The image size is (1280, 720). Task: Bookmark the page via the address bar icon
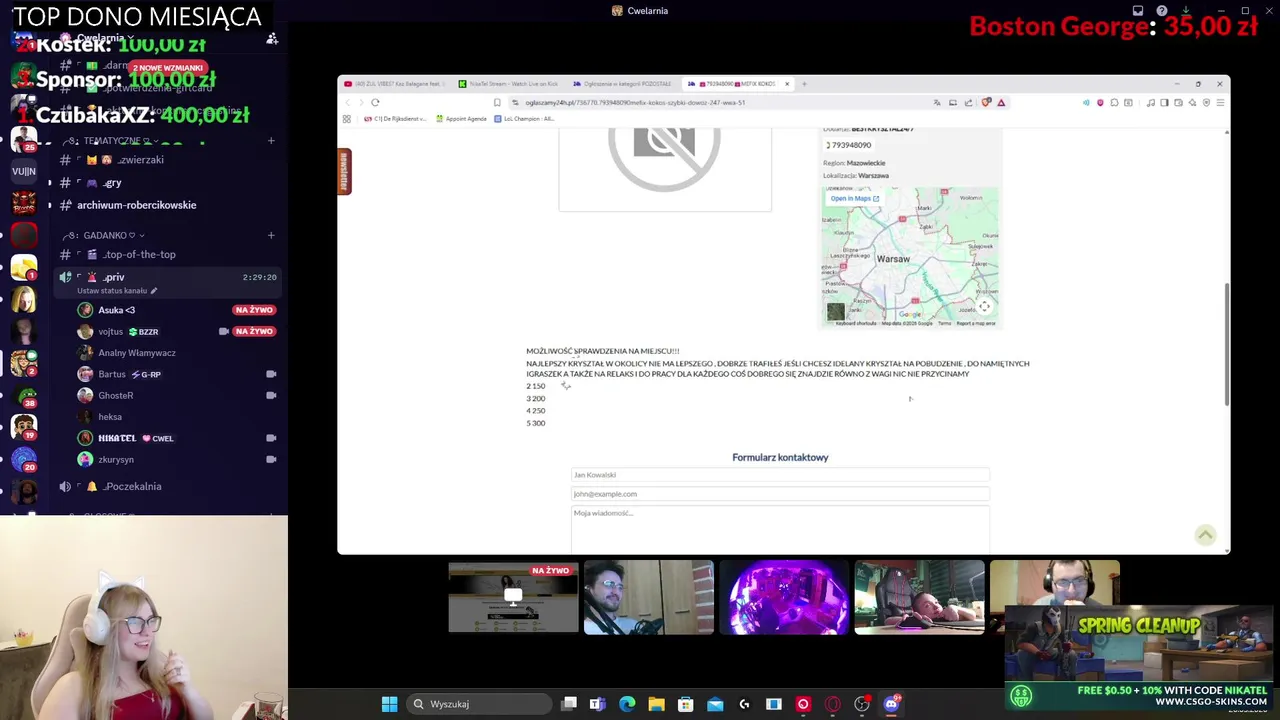coord(497,102)
